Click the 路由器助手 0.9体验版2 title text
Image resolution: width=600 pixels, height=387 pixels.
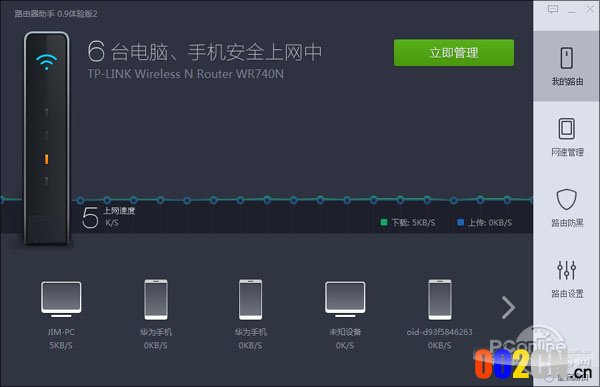pyautogui.click(x=56, y=14)
